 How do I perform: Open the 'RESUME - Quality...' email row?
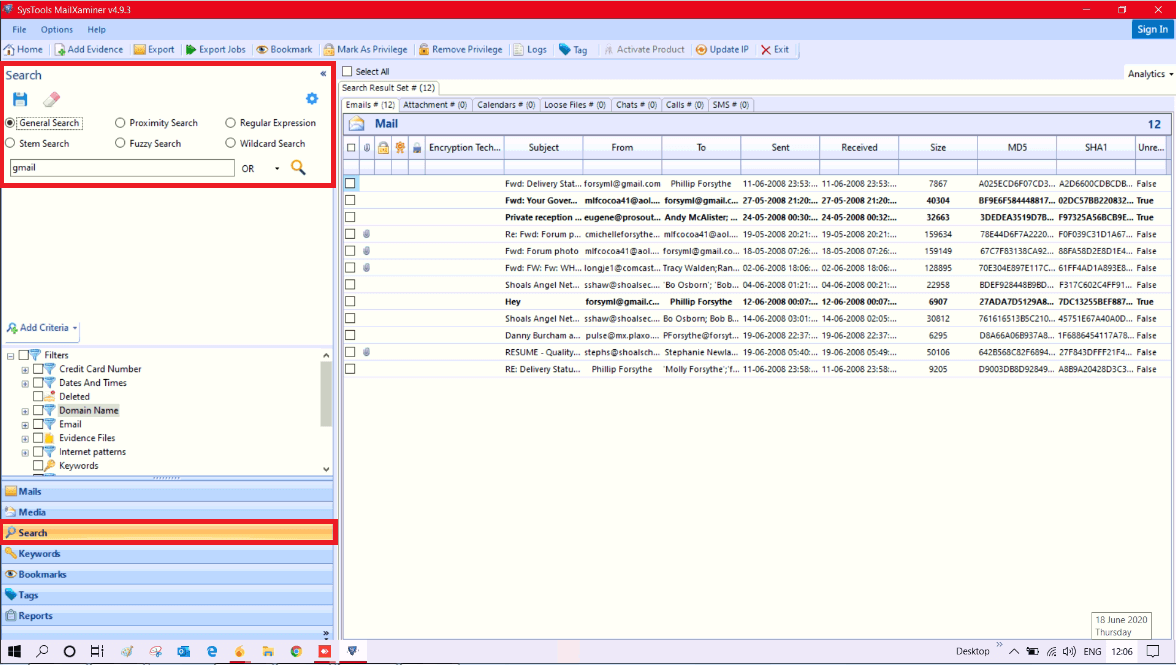pyautogui.click(x=757, y=352)
